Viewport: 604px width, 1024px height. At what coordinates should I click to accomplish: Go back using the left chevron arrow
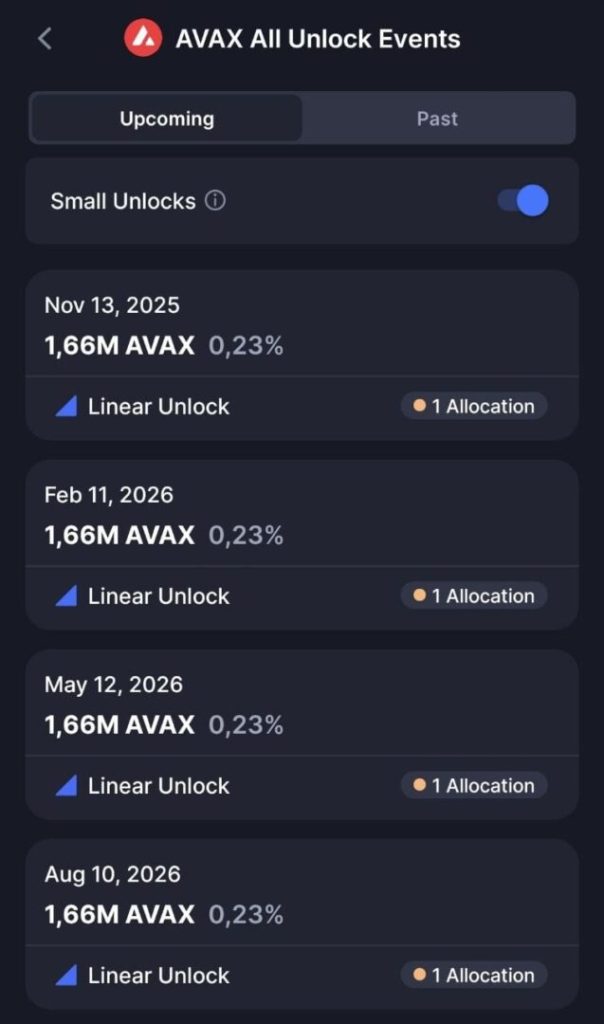(x=44, y=39)
